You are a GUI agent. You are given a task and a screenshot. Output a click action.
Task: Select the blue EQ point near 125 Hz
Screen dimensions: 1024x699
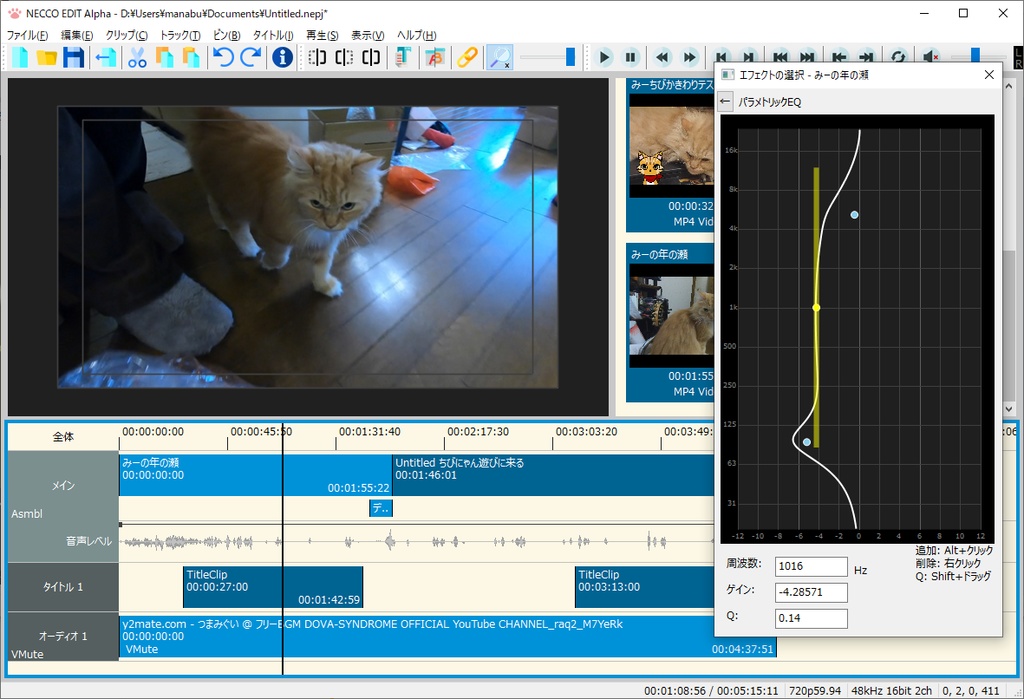pyautogui.click(x=807, y=442)
